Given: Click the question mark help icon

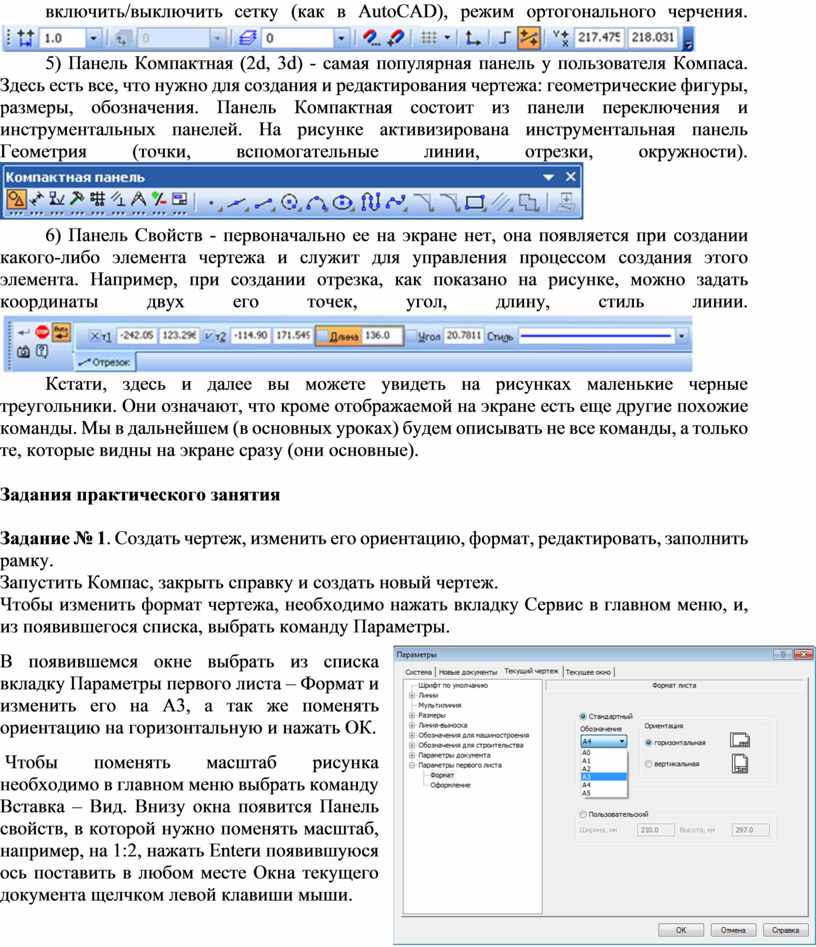Looking at the screenshot, I should pos(42,351).
